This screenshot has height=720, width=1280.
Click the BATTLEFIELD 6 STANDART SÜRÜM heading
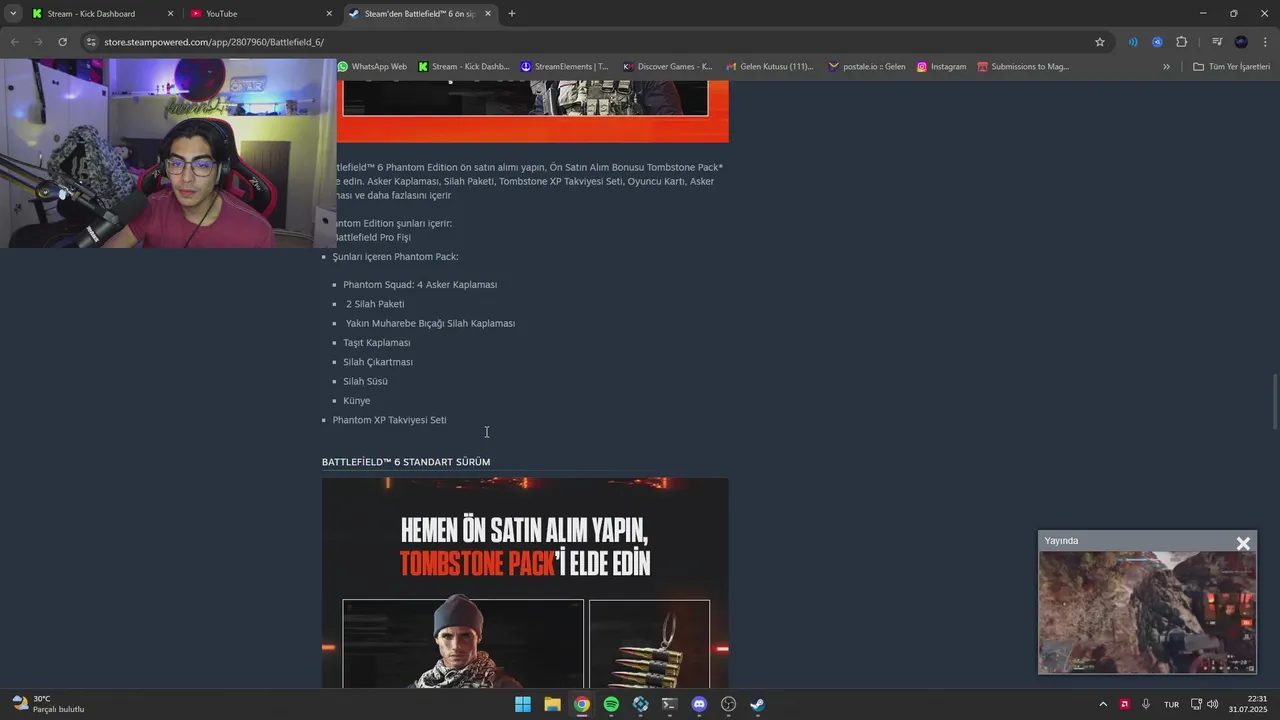[406, 462]
